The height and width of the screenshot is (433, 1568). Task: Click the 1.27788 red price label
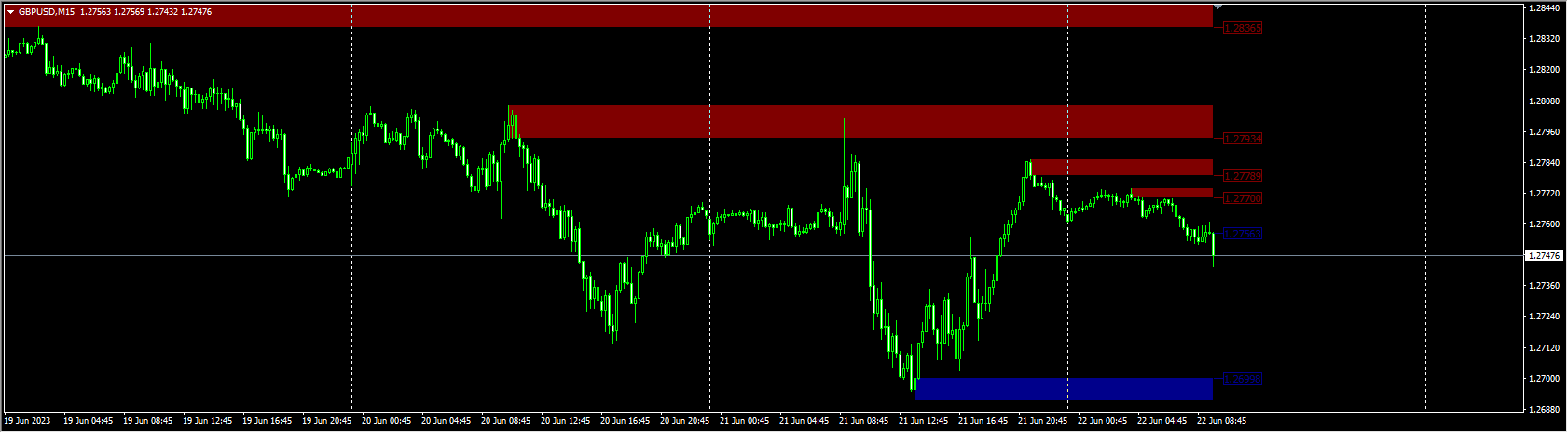[1243, 176]
